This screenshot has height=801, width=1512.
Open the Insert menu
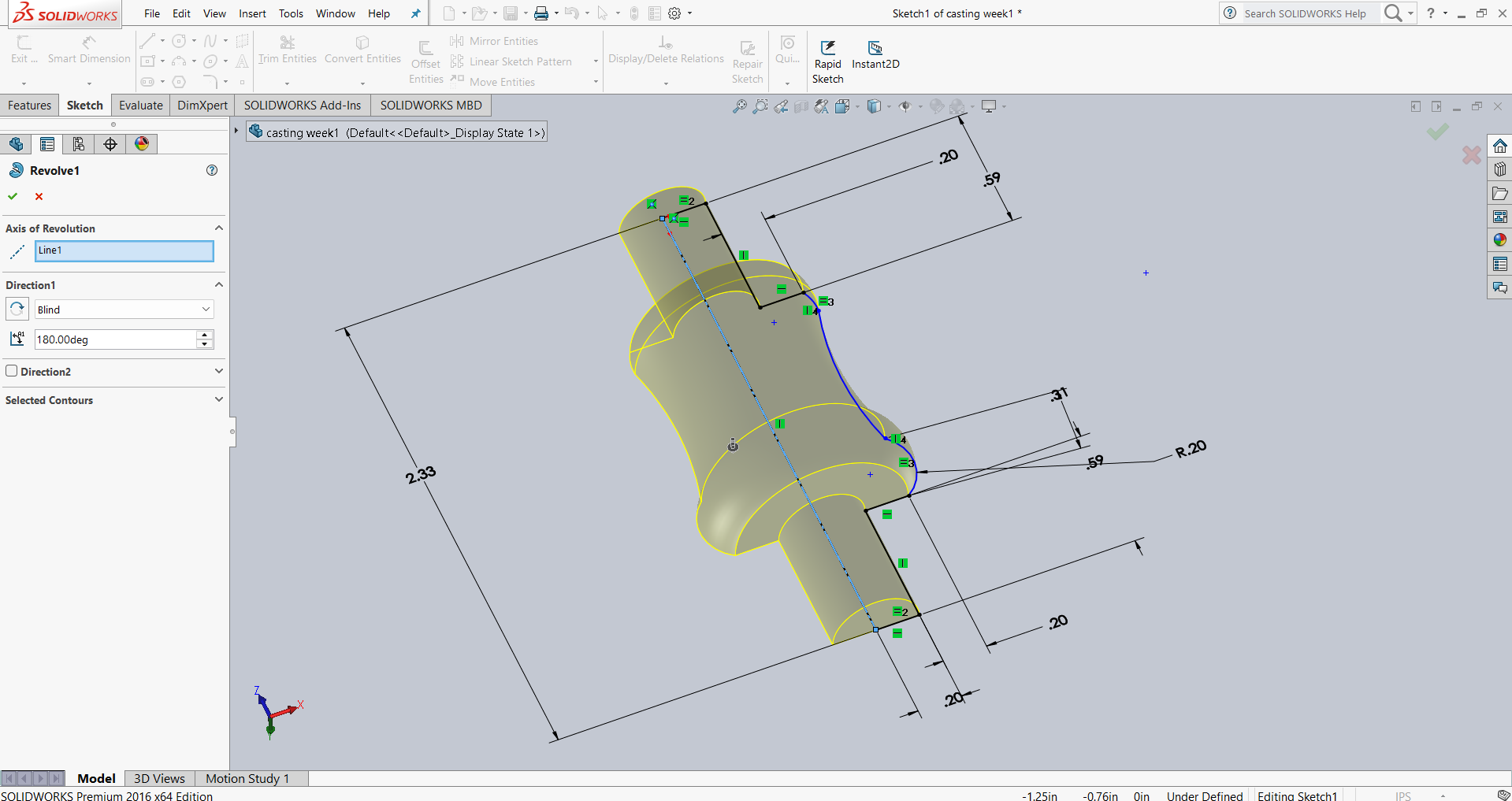pyautogui.click(x=252, y=13)
